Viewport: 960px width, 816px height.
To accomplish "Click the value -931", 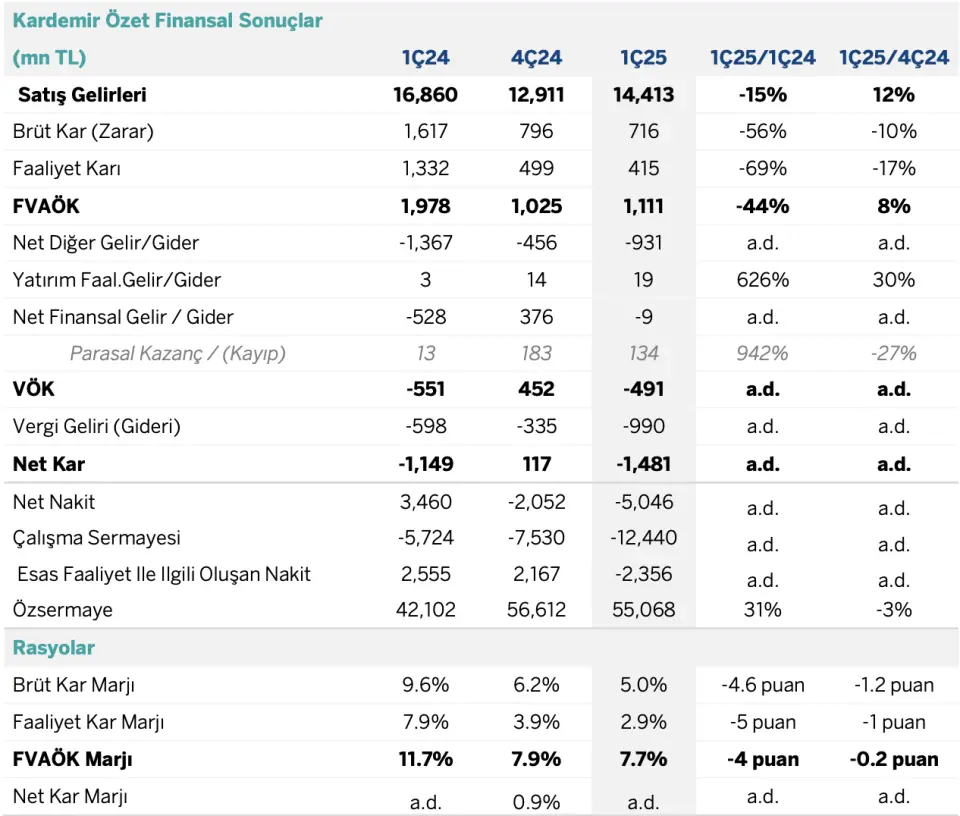I will [643, 243].
